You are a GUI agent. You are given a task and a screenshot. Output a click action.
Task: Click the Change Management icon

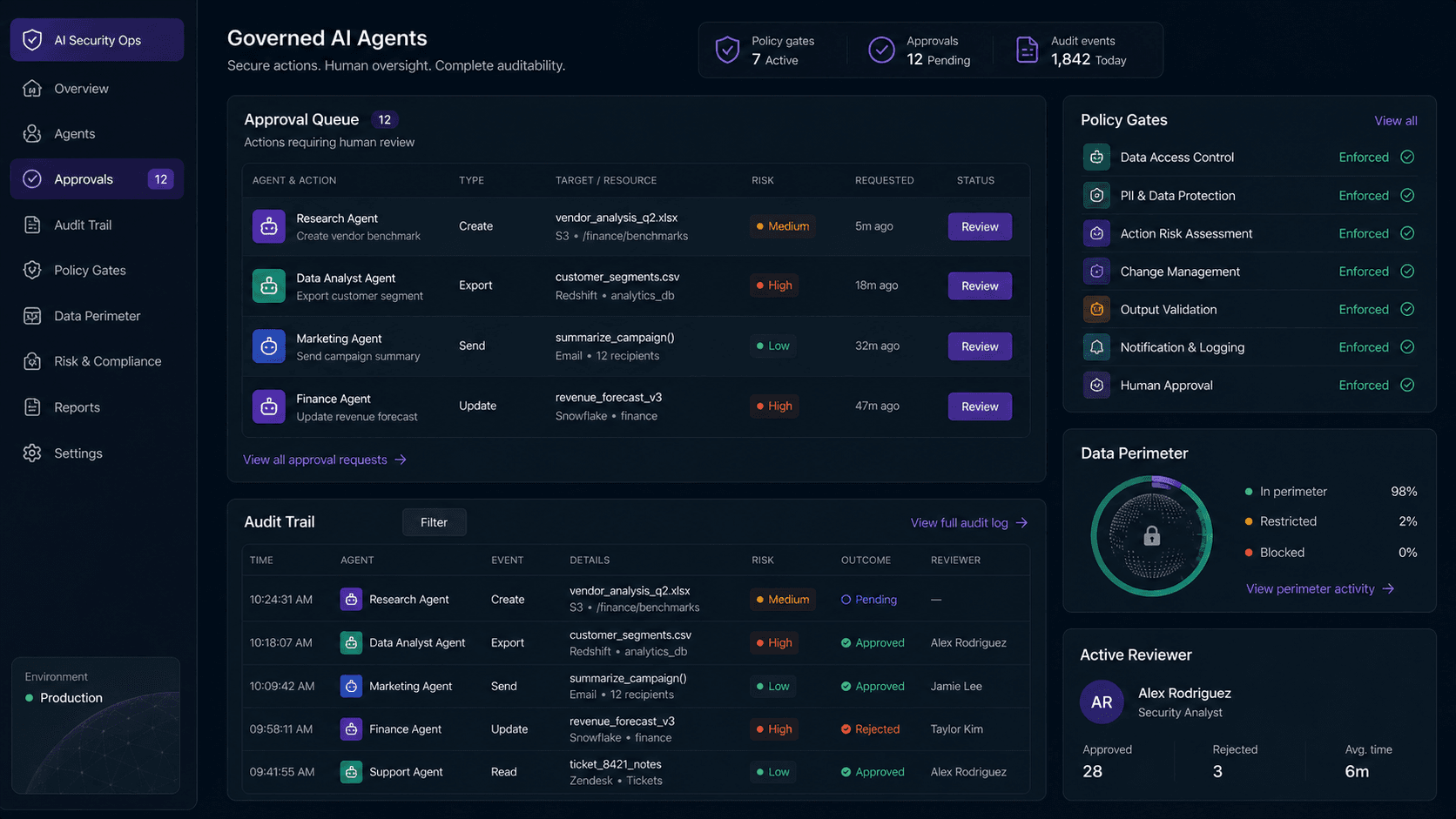tap(1096, 272)
